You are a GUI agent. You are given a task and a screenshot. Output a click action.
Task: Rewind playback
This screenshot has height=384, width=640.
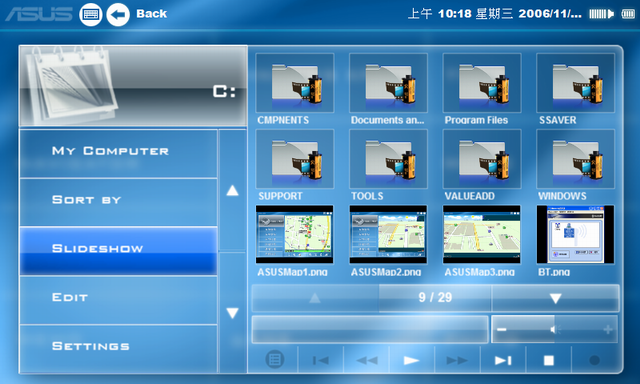(367, 360)
